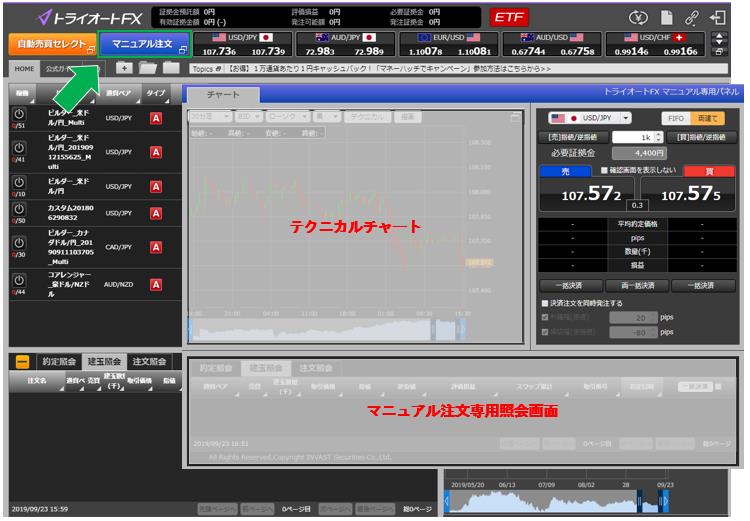The width and height of the screenshot is (750, 521).
Task: Sort by 注文名 column header
Action: coord(37,381)
